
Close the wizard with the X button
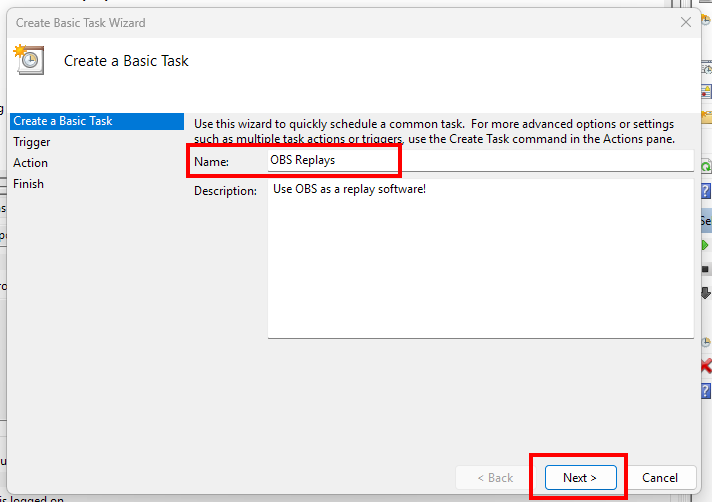[x=686, y=22]
